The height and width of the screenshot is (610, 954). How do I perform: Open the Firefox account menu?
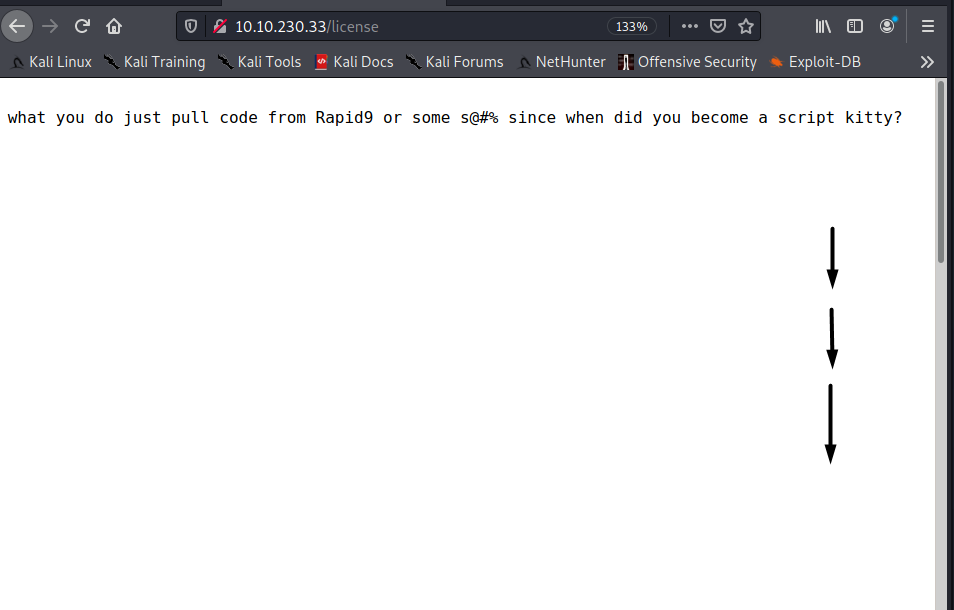tap(887, 26)
